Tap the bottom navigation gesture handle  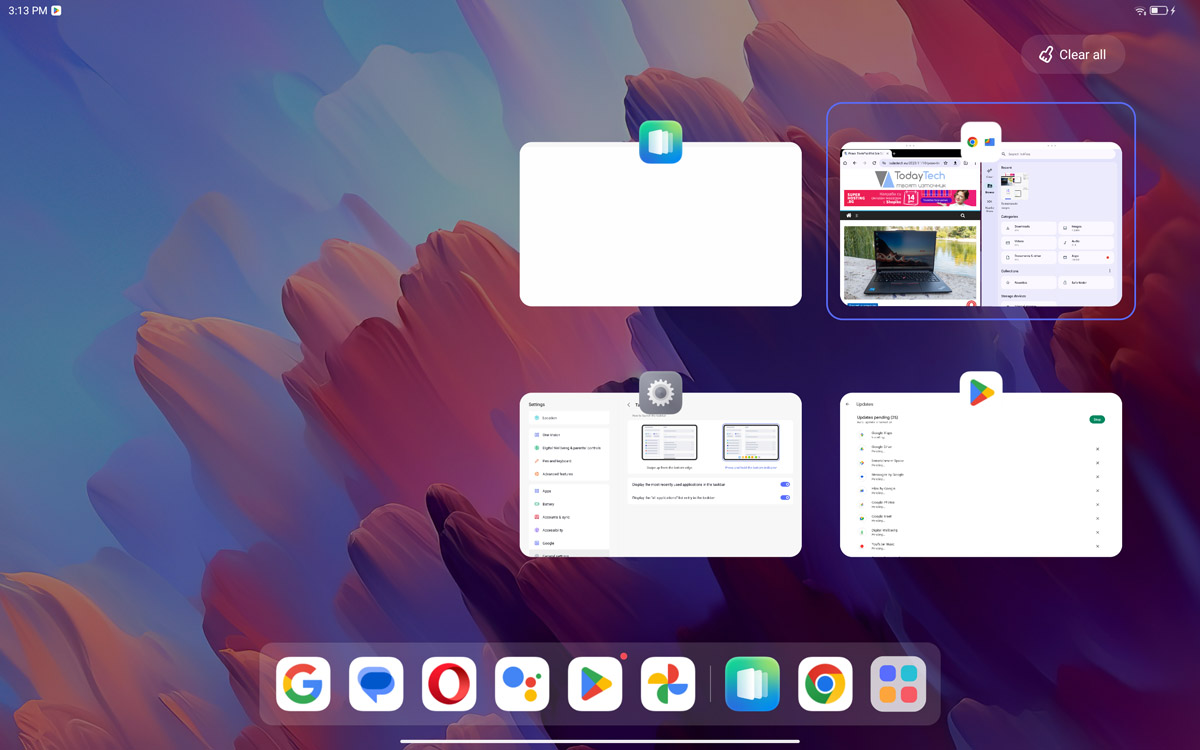point(600,741)
